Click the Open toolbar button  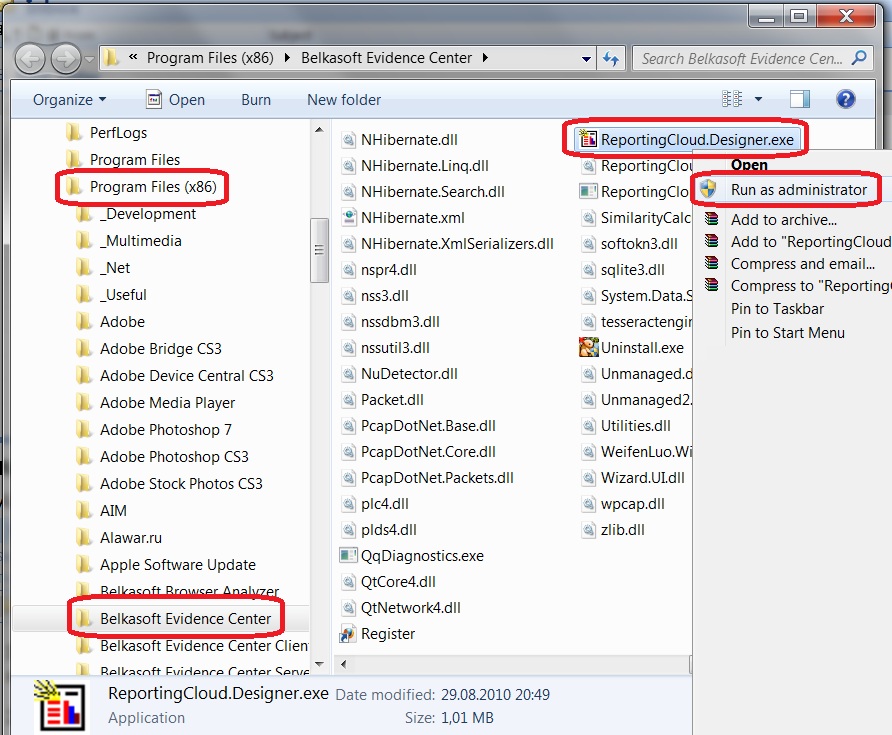click(175, 100)
